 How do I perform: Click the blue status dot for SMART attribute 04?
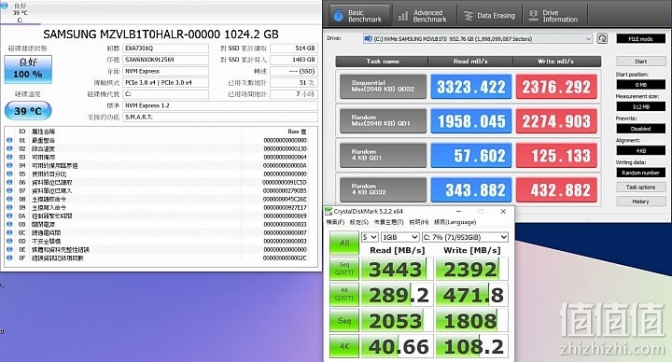click(x=10, y=165)
